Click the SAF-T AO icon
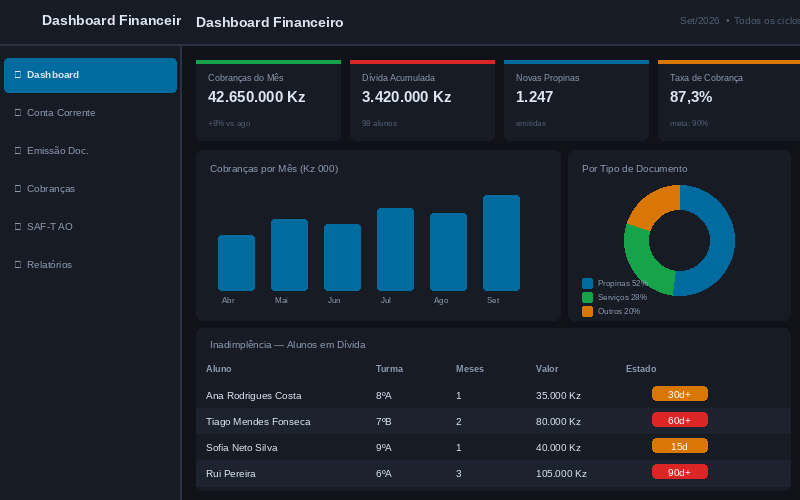800x500 pixels. [x=18, y=226]
